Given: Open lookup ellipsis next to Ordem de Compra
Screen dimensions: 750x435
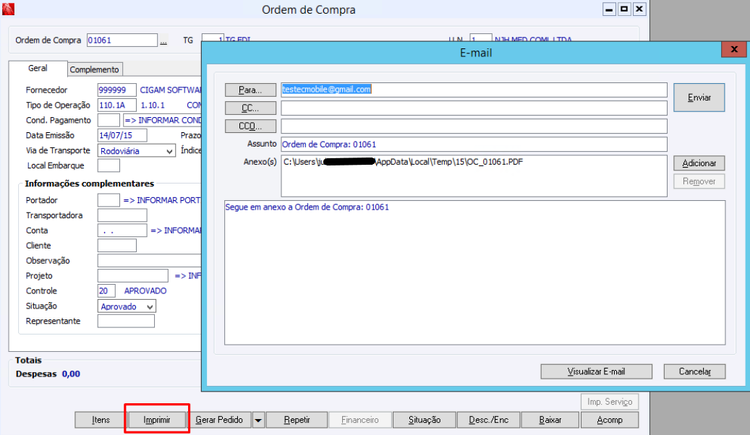Looking at the screenshot, I should (164, 41).
